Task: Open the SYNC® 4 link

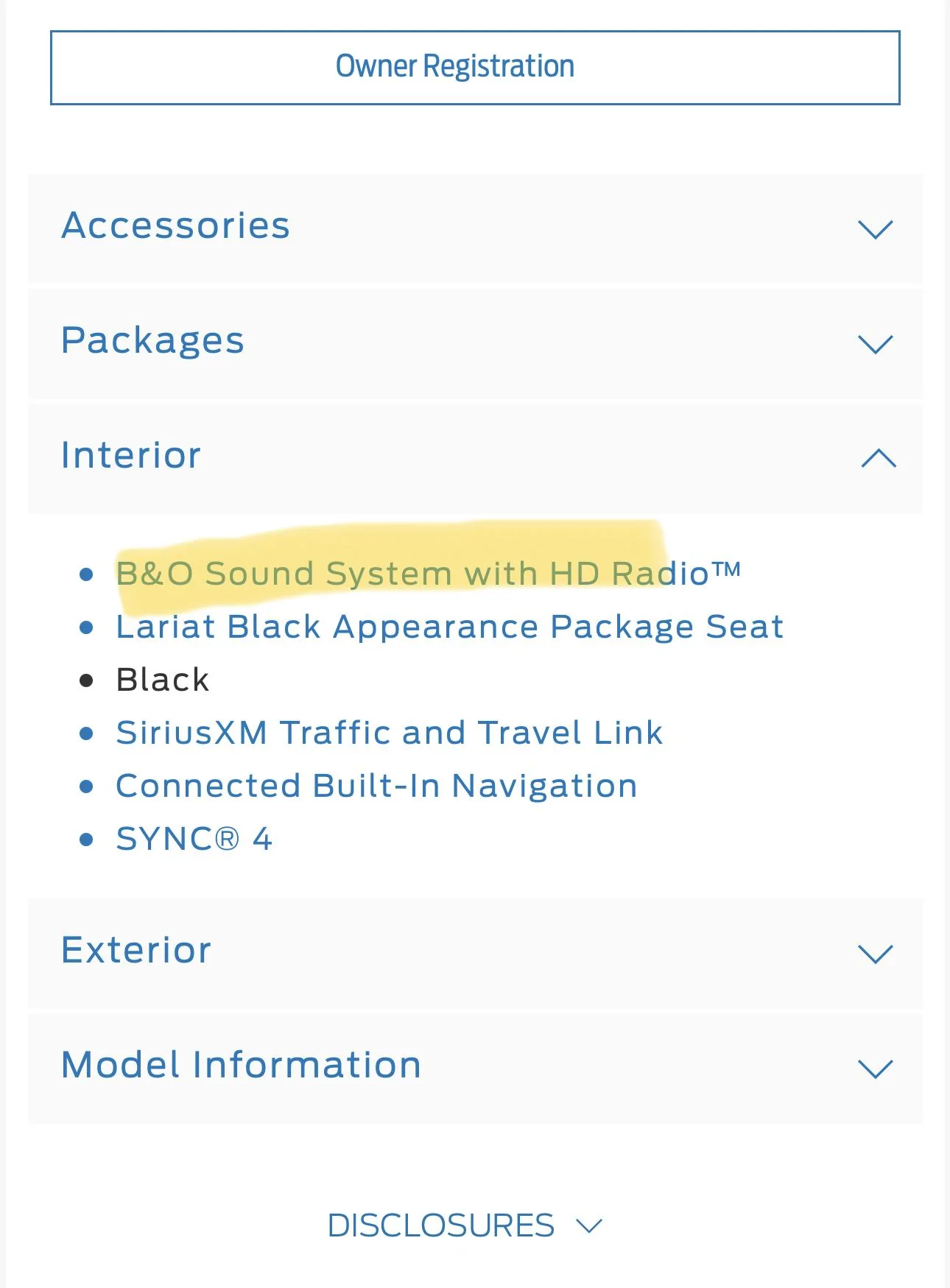Action: 194,839
